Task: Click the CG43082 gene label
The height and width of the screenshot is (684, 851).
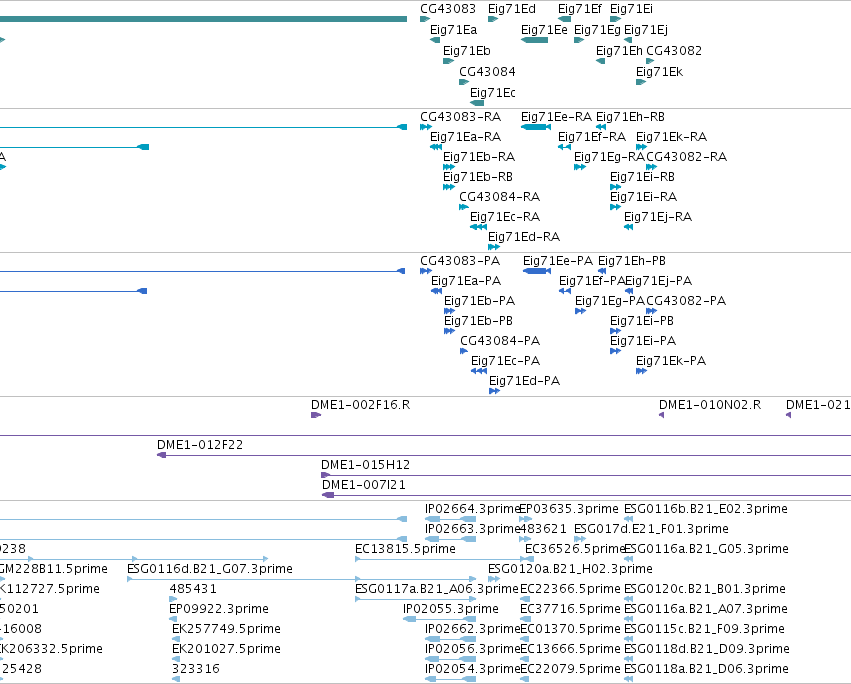Action: (x=674, y=50)
